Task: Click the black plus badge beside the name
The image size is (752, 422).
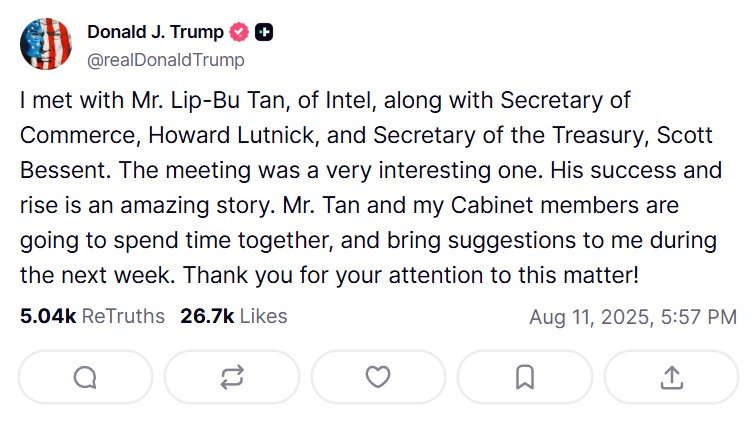Action: pos(264,32)
